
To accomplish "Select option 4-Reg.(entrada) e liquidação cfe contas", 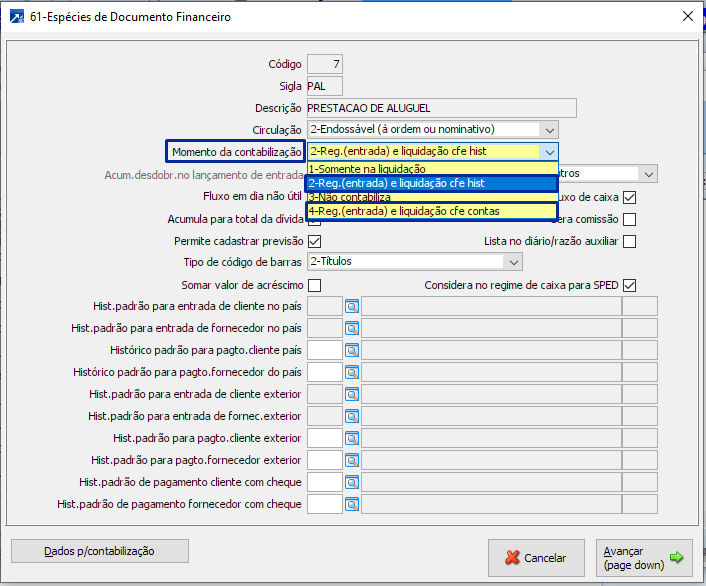I will tap(433, 211).
